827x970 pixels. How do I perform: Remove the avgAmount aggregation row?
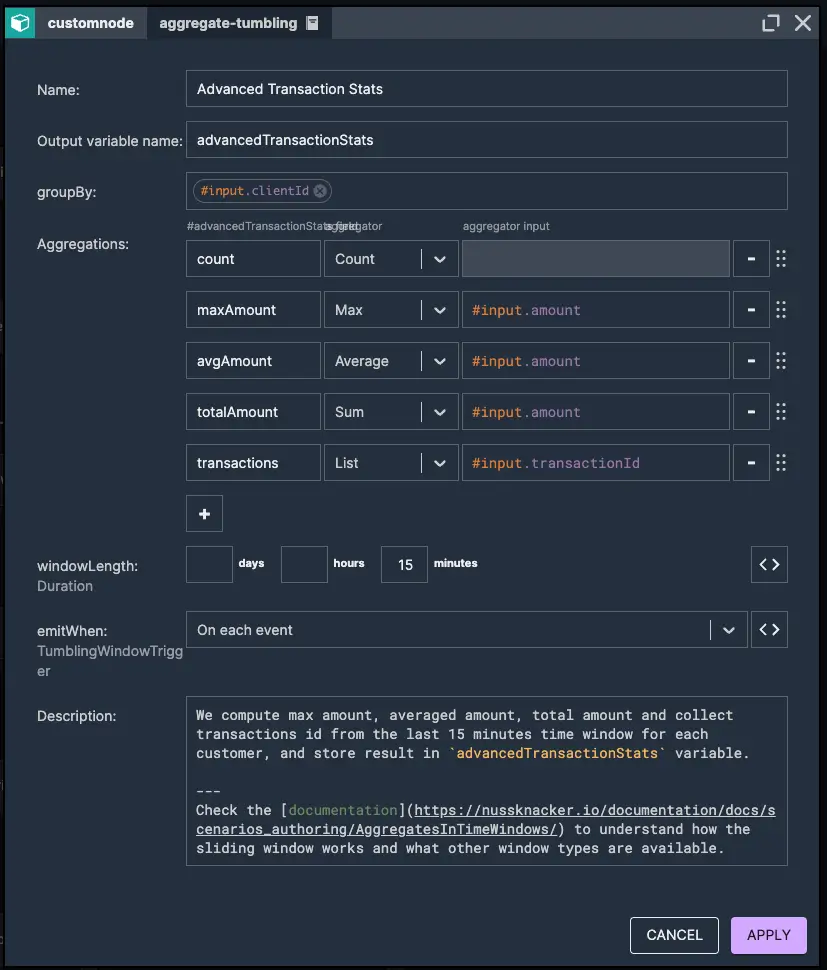click(751, 361)
